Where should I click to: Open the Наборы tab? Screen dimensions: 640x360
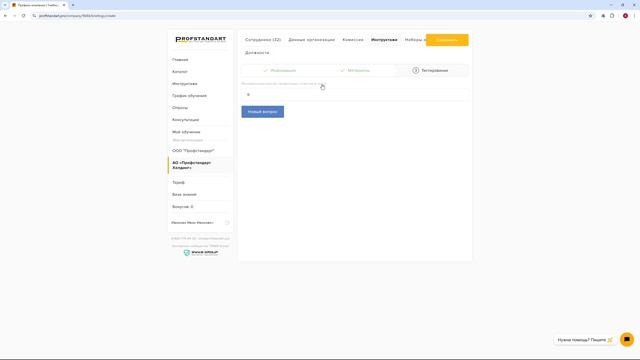[x=415, y=40]
